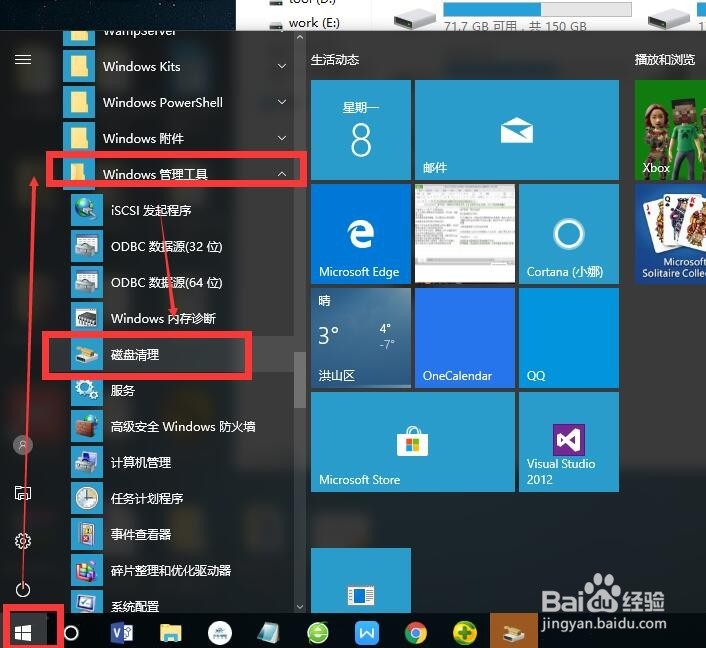Click the 生活动态 group heading
The width and height of the screenshot is (706, 648).
point(335,60)
